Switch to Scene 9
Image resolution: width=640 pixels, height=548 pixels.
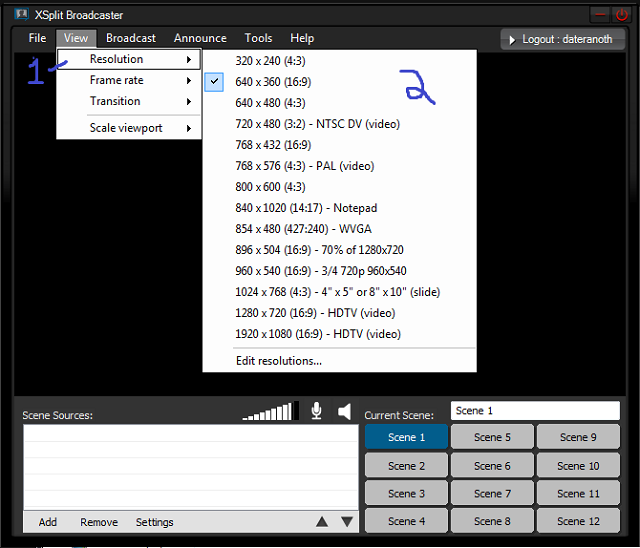coord(578,437)
